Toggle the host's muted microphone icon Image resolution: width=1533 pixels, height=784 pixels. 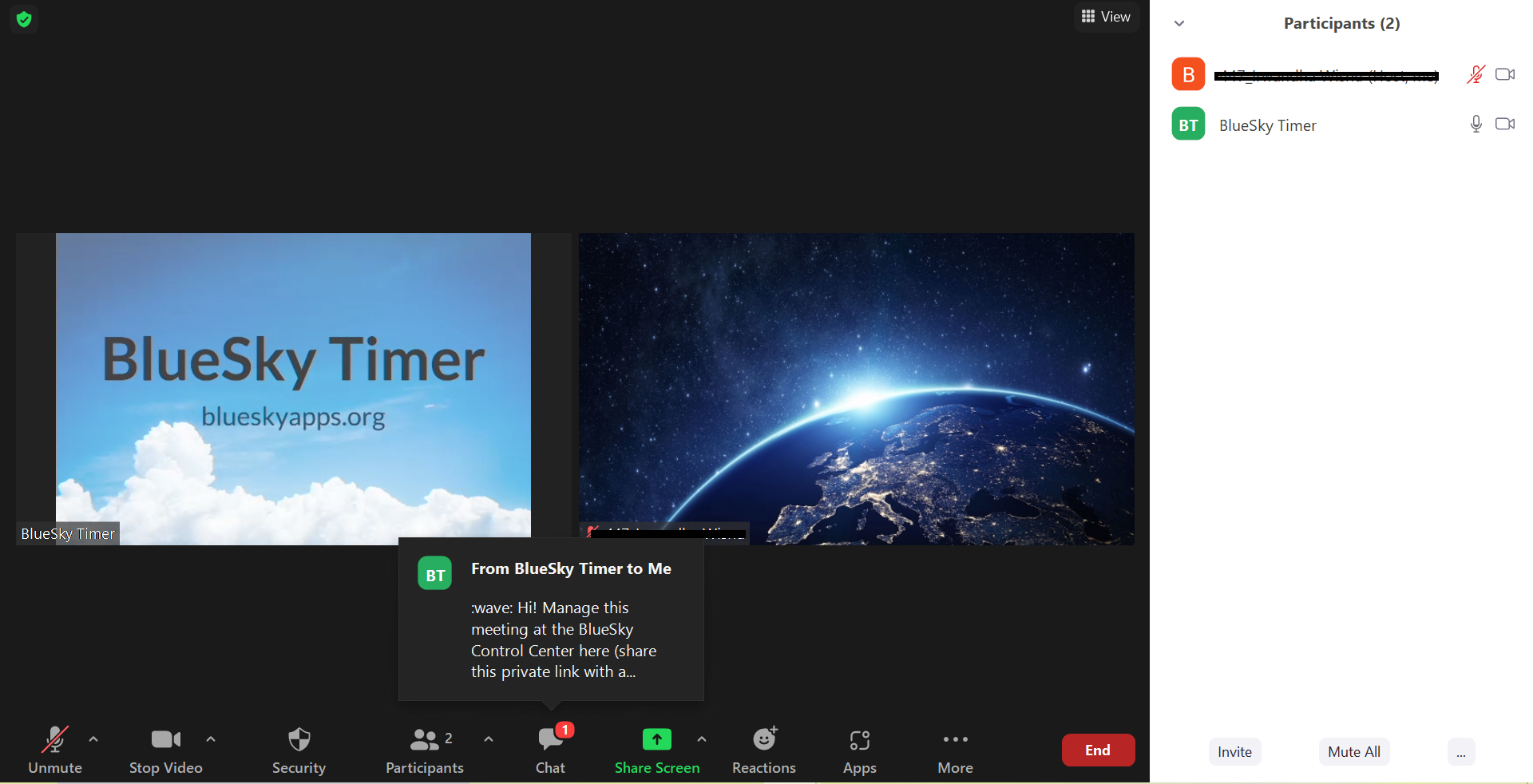pyautogui.click(x=1476, y=74)
